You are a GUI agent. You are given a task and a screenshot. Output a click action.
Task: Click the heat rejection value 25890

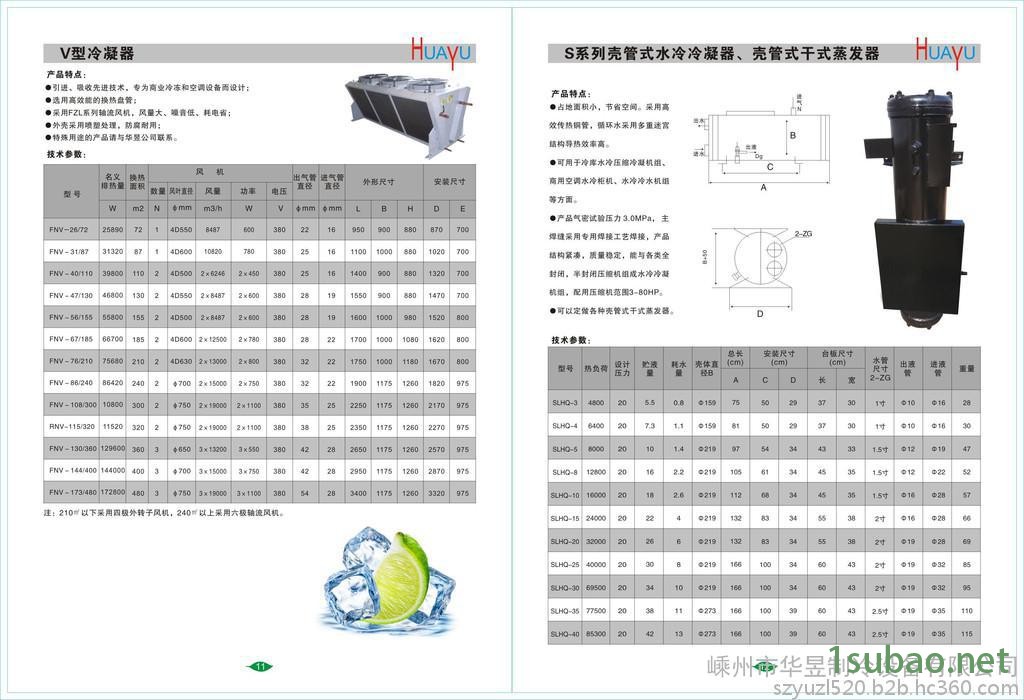112,230
